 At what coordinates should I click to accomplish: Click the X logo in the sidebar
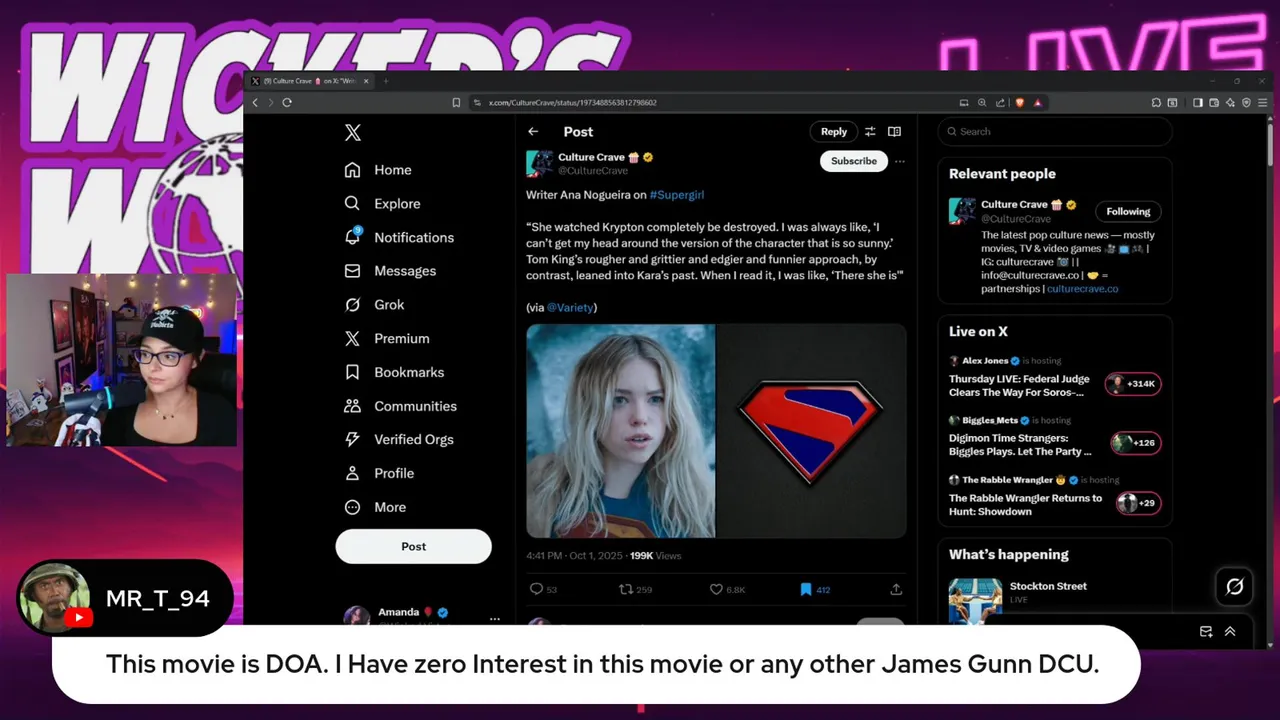(x=352, y=133)
